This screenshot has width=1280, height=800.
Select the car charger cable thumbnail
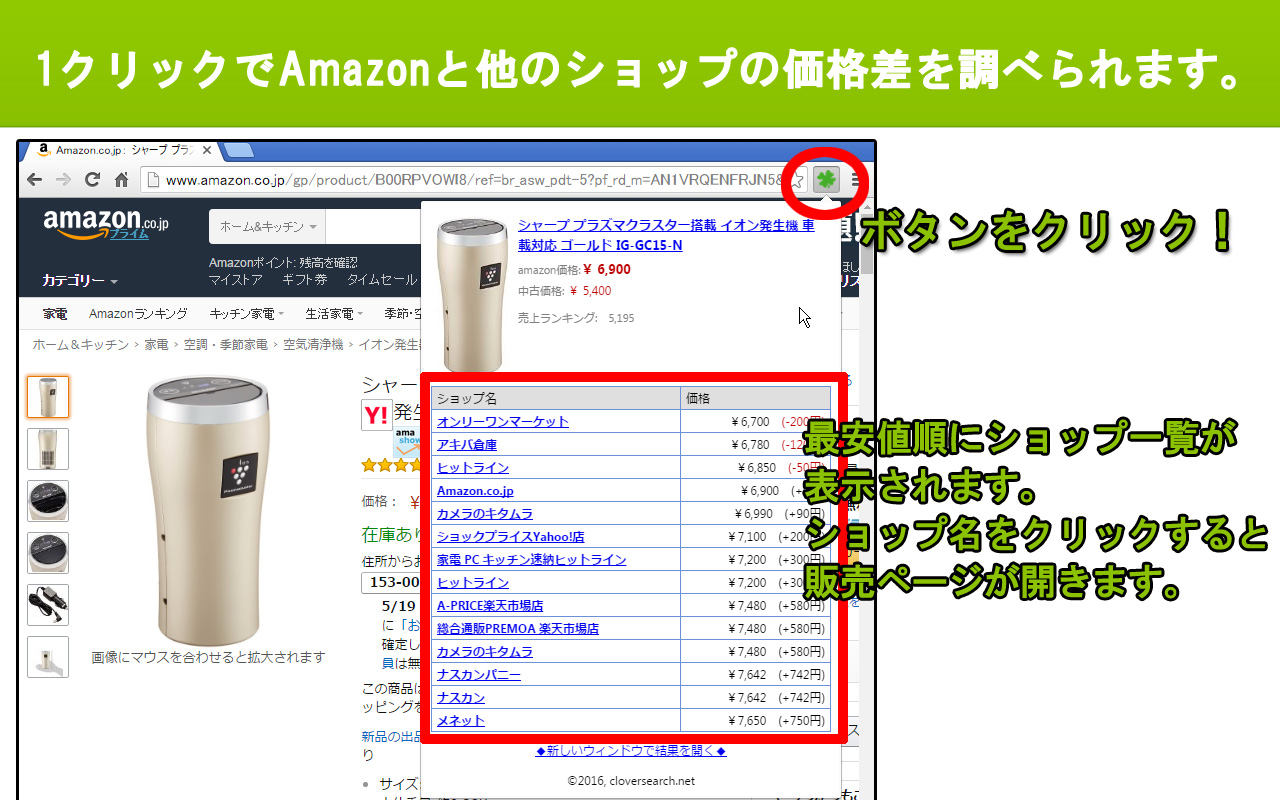click(x=48, y=605)
